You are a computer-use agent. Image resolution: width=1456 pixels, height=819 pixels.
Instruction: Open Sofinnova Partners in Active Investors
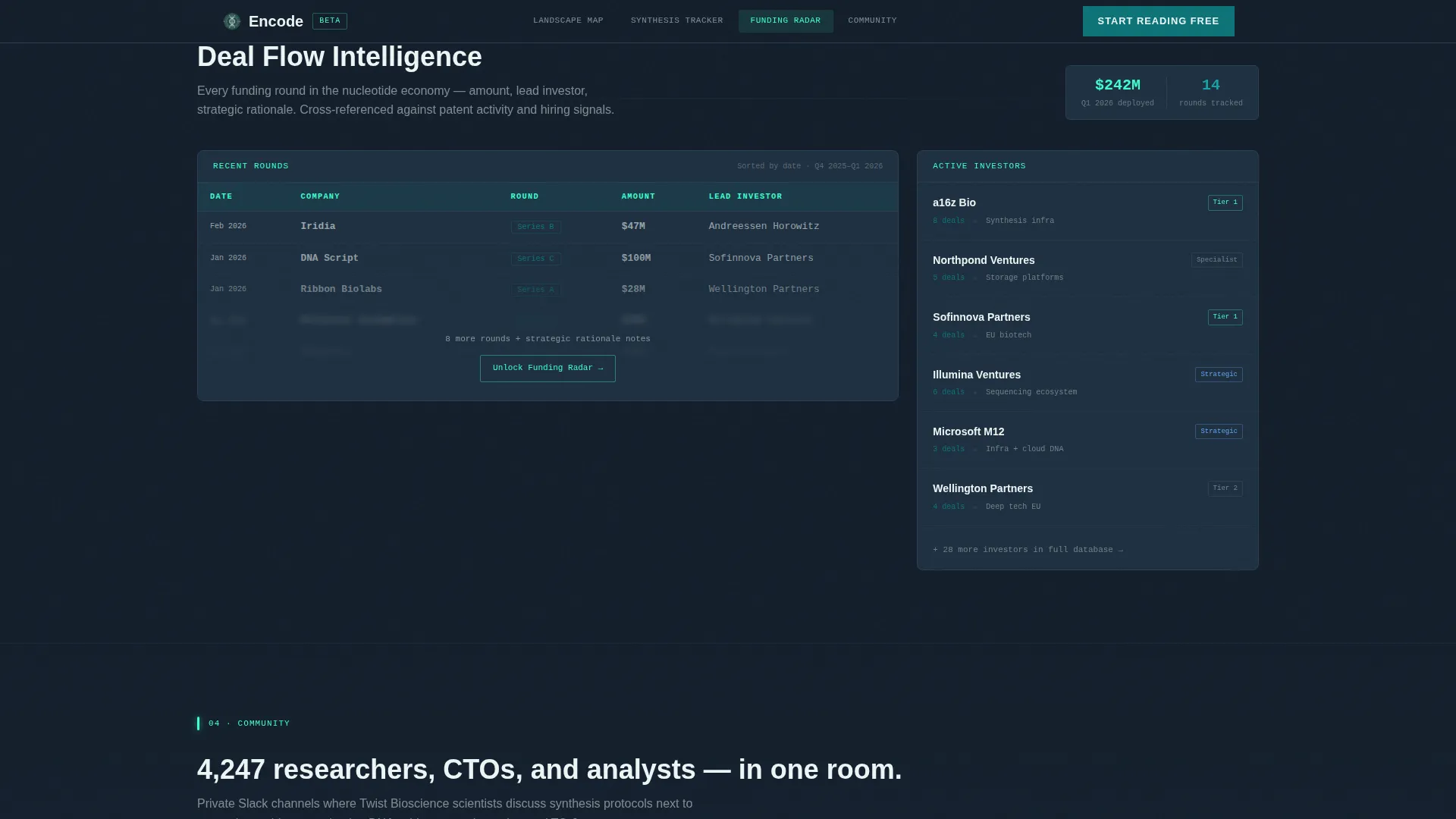(x=1087, y=326)
